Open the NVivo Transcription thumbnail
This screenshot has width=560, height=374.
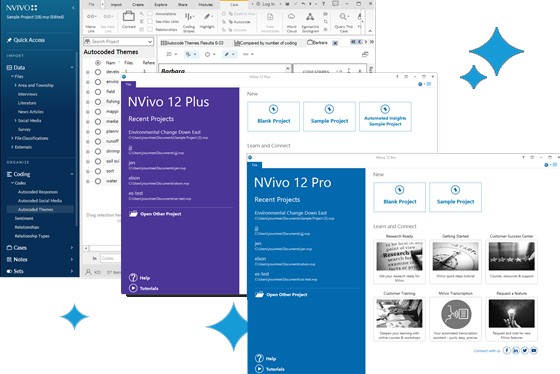(x=456, y=314)
